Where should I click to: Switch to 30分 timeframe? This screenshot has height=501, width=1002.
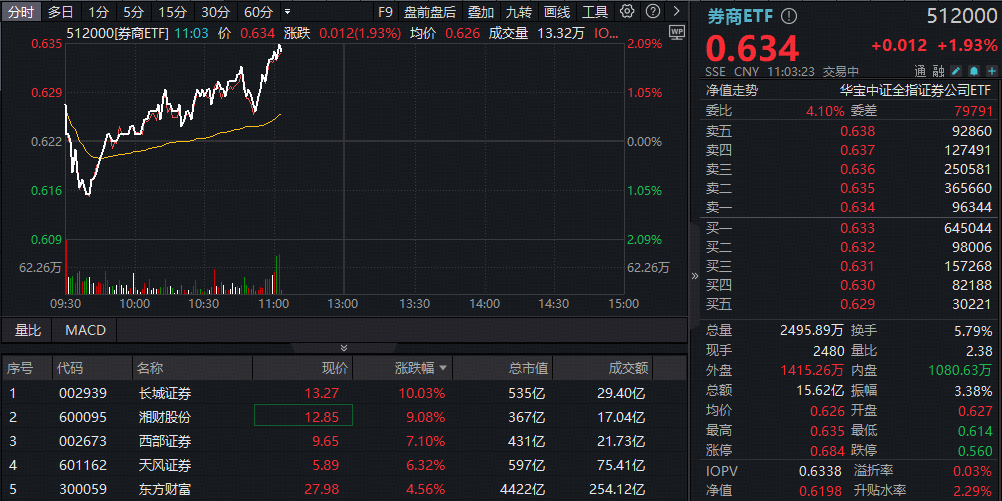215,12
